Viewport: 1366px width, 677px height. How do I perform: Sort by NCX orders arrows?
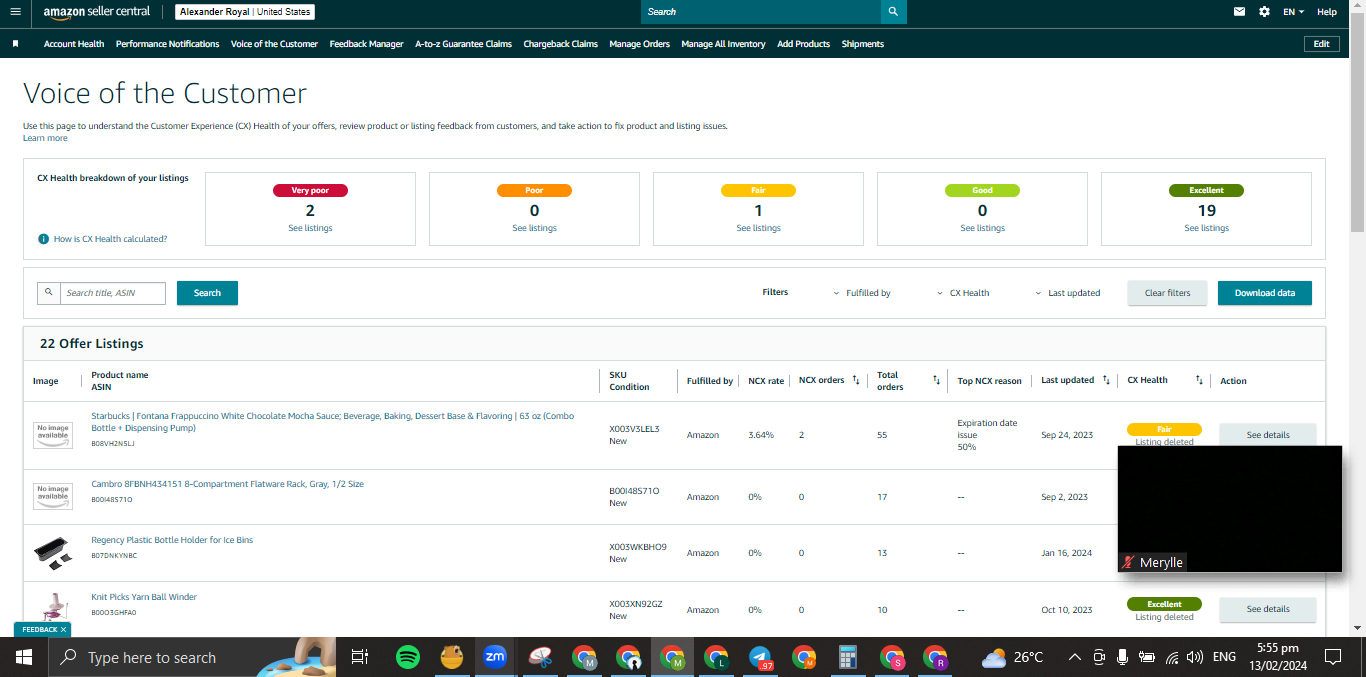click(856, 380)
